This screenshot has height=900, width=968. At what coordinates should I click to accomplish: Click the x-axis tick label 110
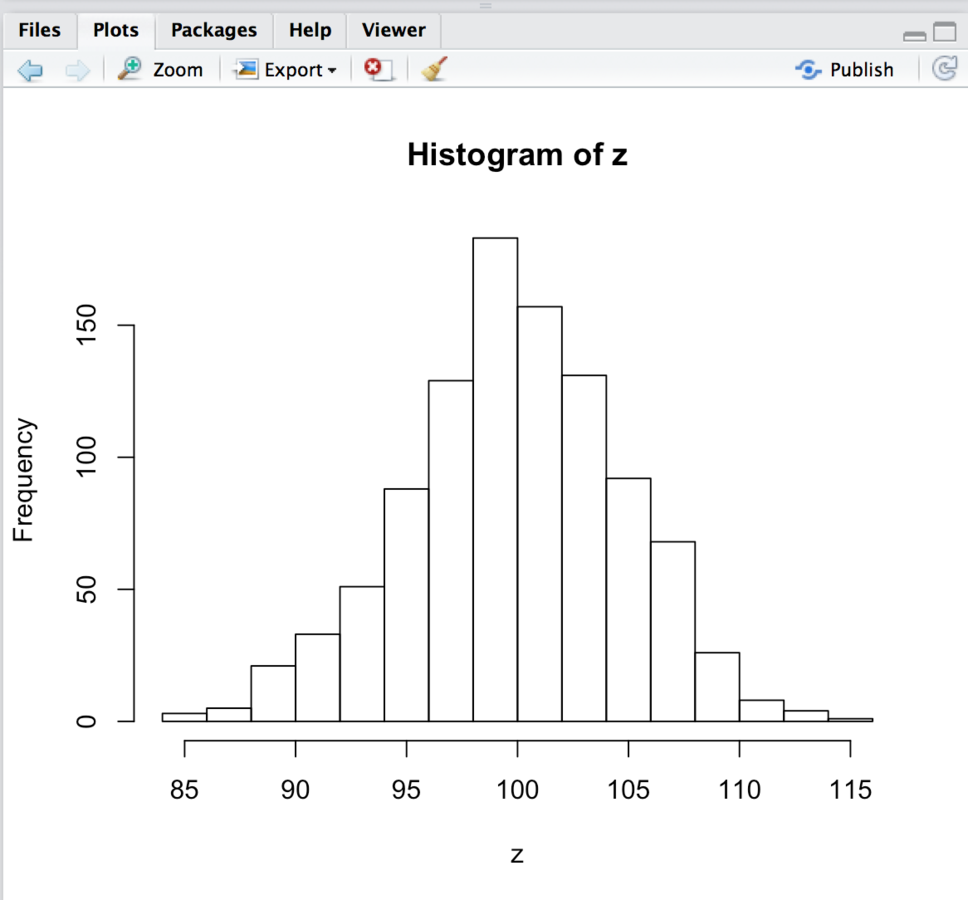click(740, 790)
